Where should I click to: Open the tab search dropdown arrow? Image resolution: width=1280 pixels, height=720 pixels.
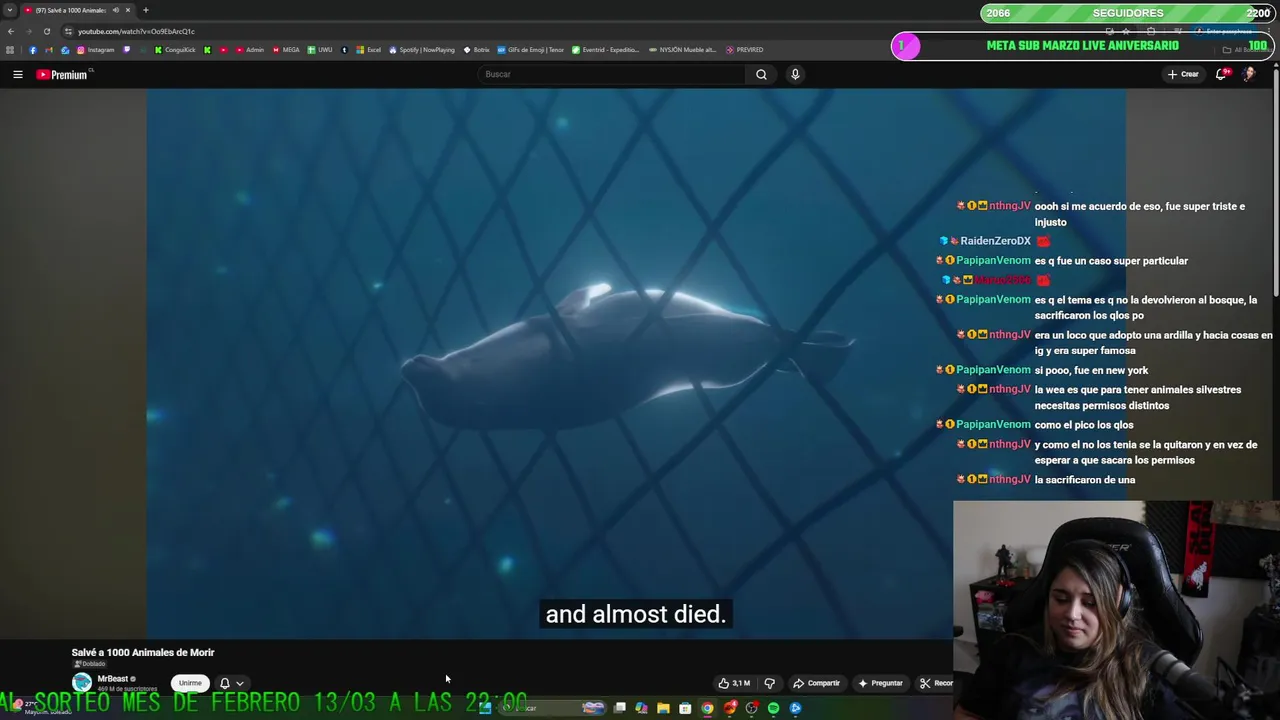coord(10,10)
